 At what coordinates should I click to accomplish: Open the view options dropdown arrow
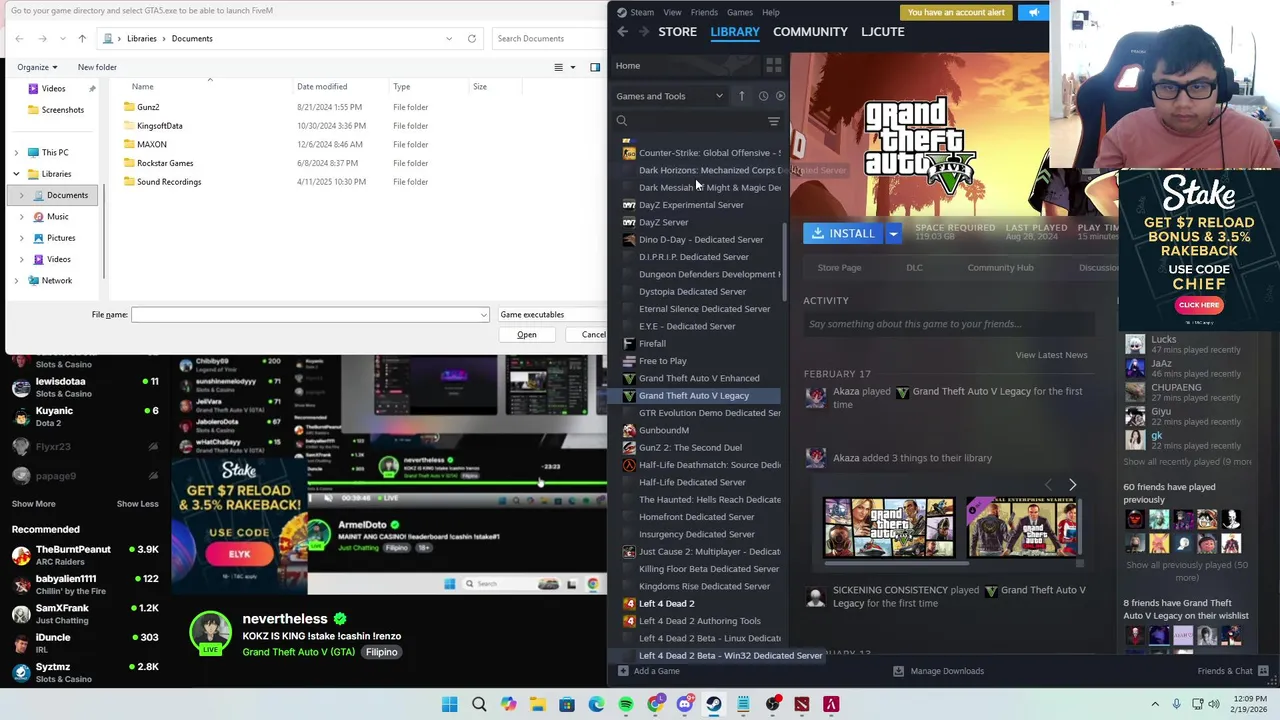click(x=572, y=67)
